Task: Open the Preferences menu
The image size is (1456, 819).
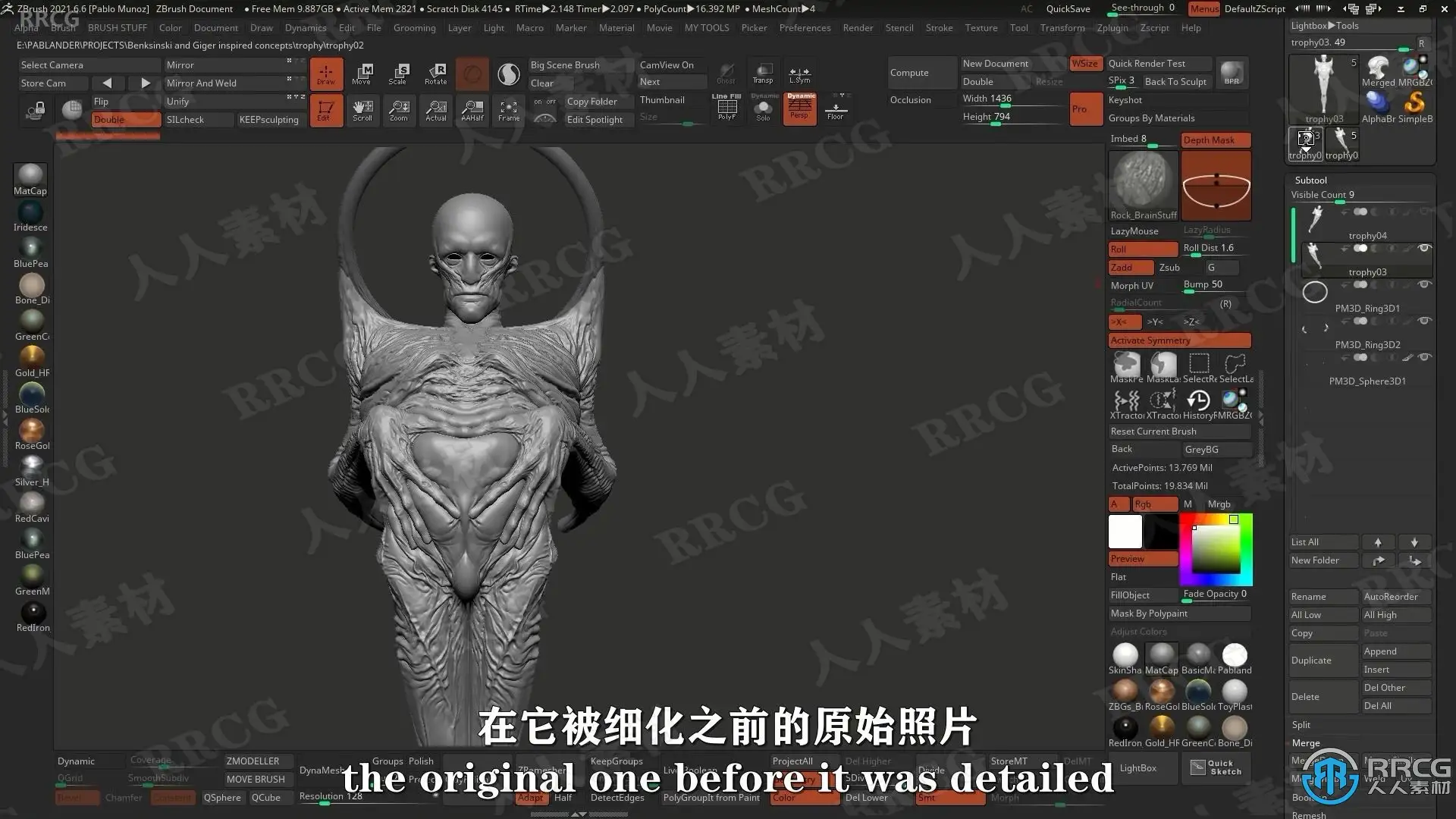Action: [805, 28]
